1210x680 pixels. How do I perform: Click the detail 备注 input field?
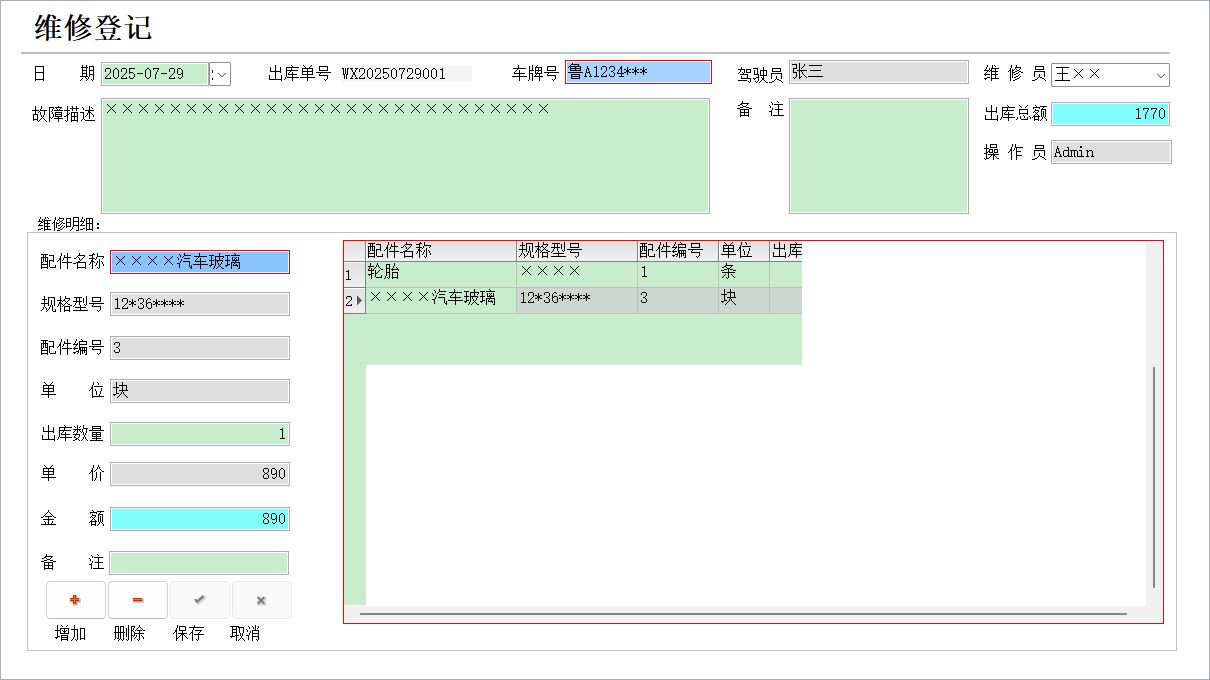click(200, 563)
